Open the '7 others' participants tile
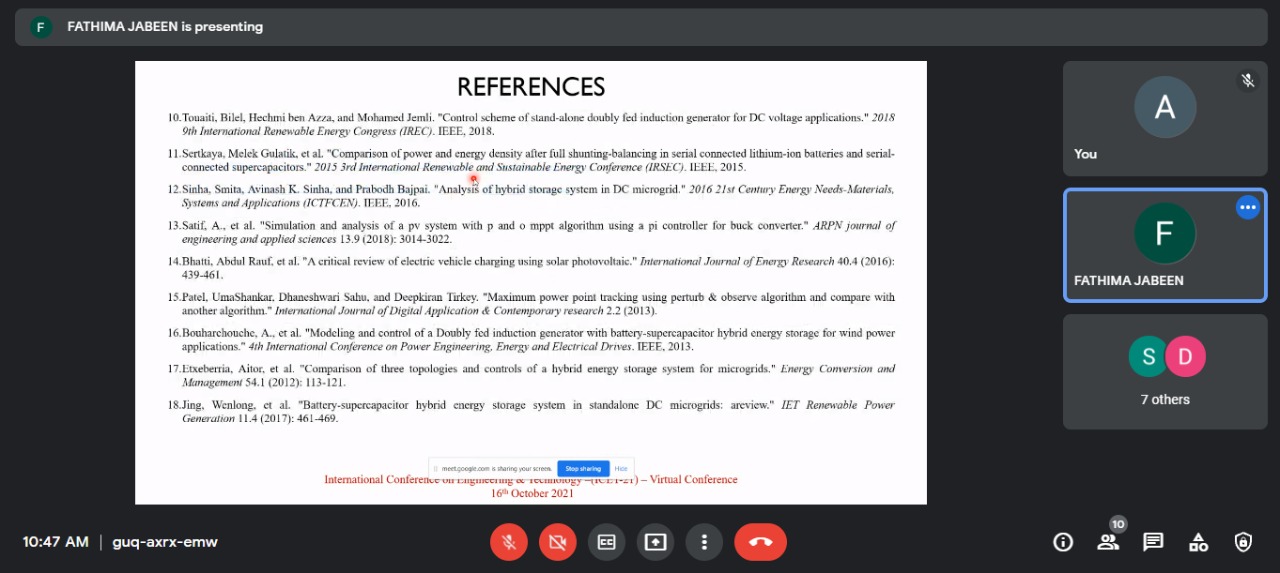Image resolution: width=1280 pixels, height=573 pixels. coord(1165,372)
